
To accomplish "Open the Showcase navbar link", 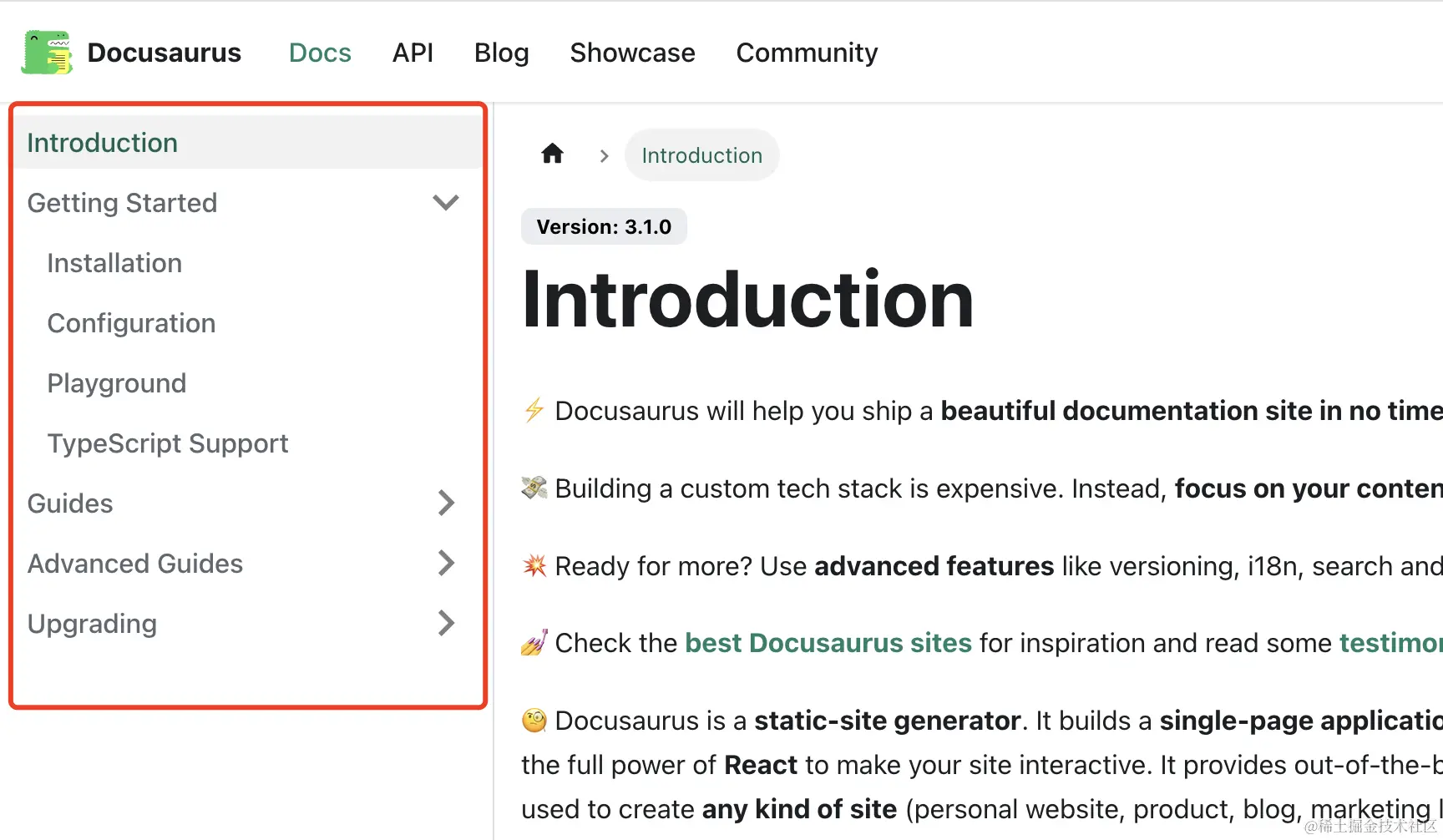I will 632,53.
